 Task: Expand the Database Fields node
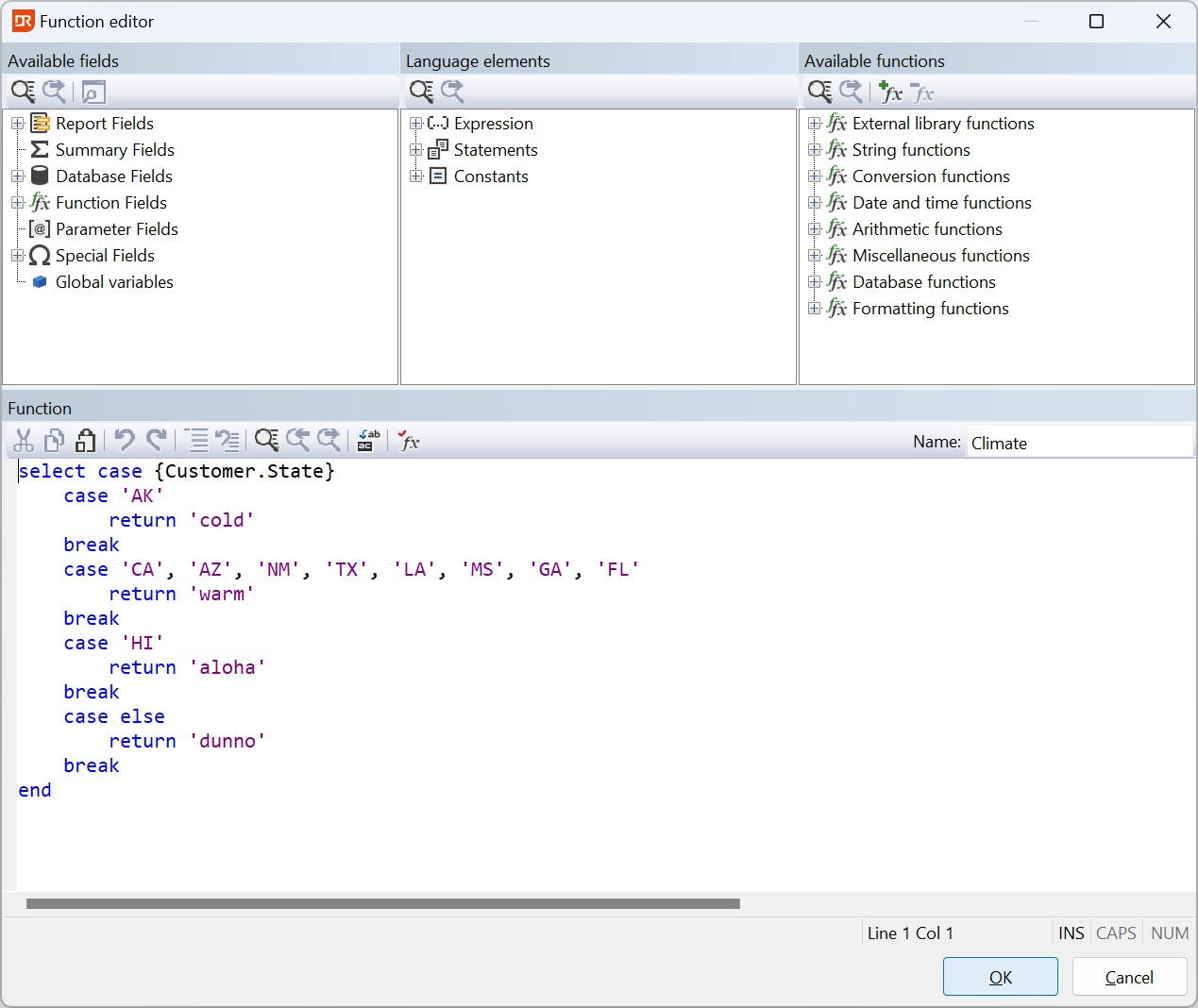tap(17, 176)
